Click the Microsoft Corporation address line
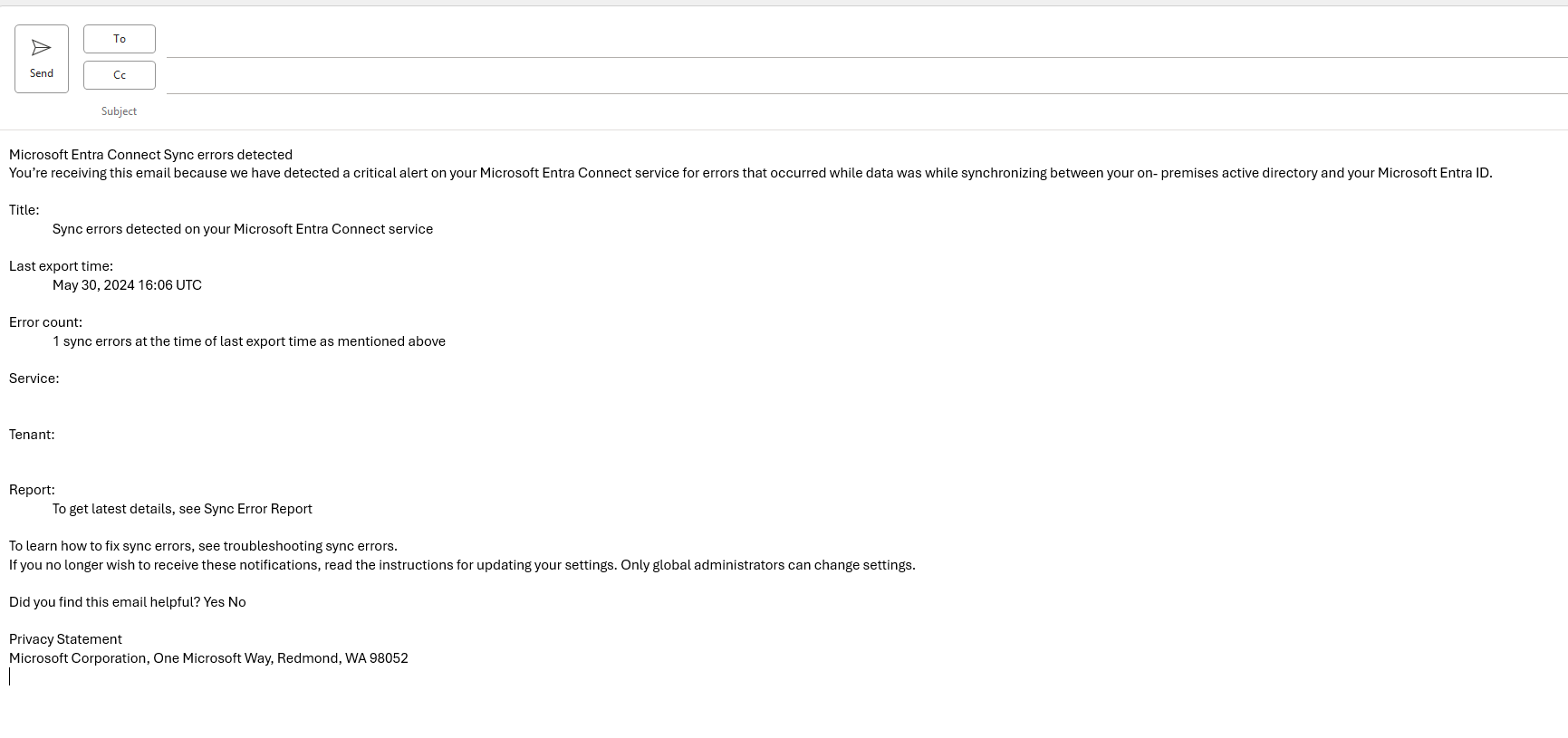This screenshot has width=1568, height=738. click(208, 657)
